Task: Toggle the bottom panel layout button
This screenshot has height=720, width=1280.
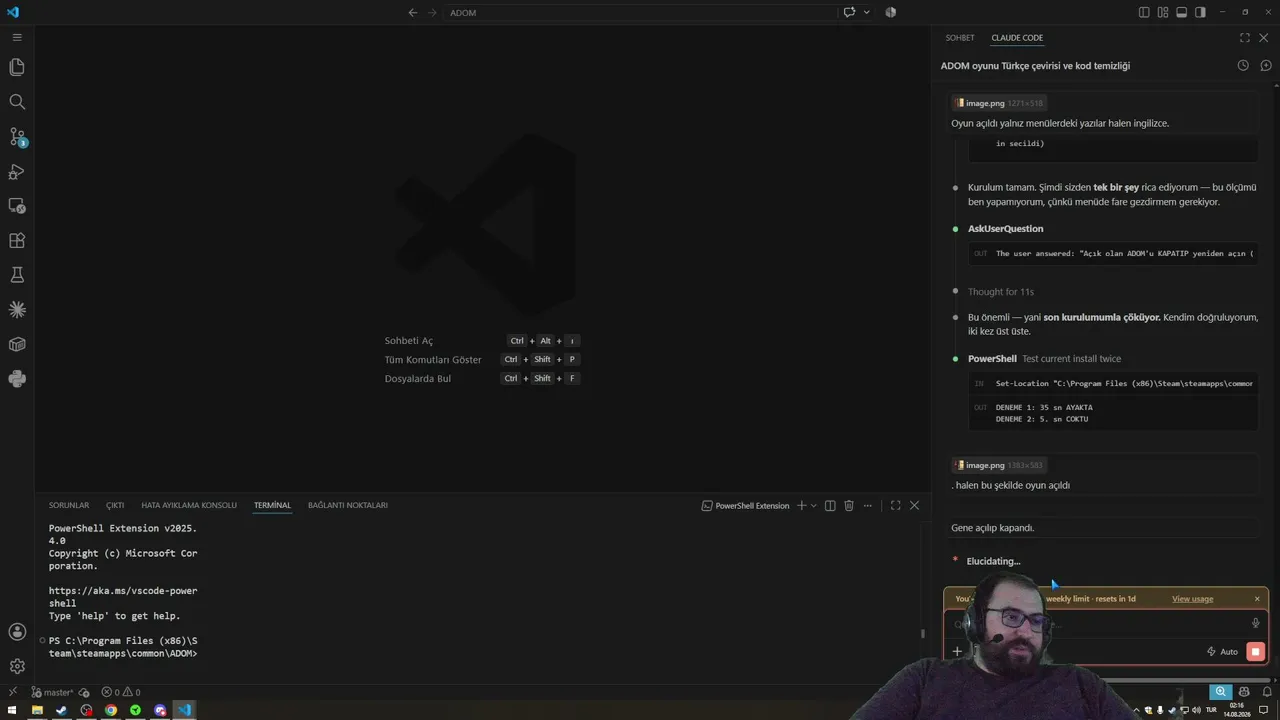Action: click(1181, 12)
